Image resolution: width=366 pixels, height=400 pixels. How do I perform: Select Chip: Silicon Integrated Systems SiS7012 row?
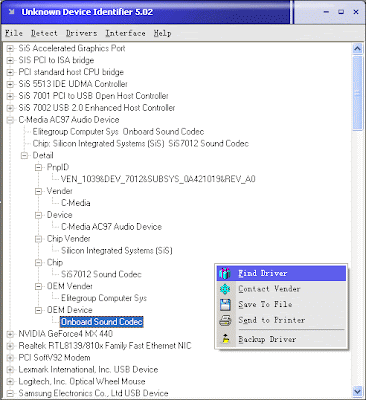141,144
